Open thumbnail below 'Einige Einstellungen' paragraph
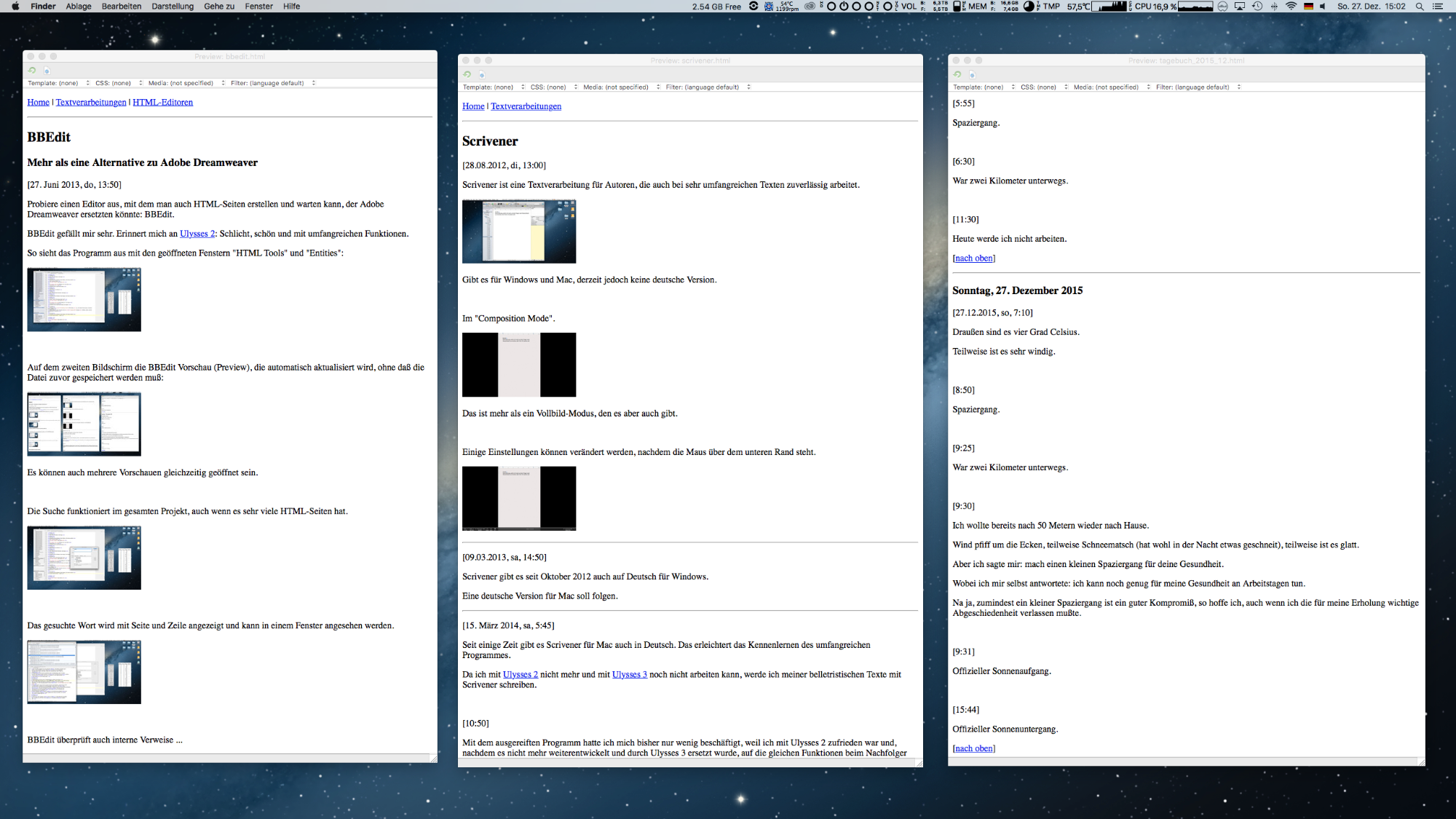This screenshot has width=1456, height=819. [x=519, y=499]
